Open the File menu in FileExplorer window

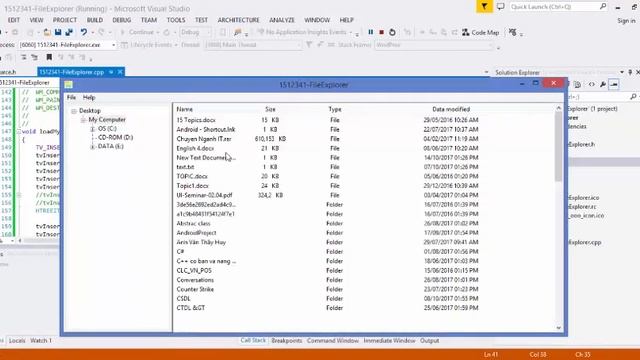point(71,98)
